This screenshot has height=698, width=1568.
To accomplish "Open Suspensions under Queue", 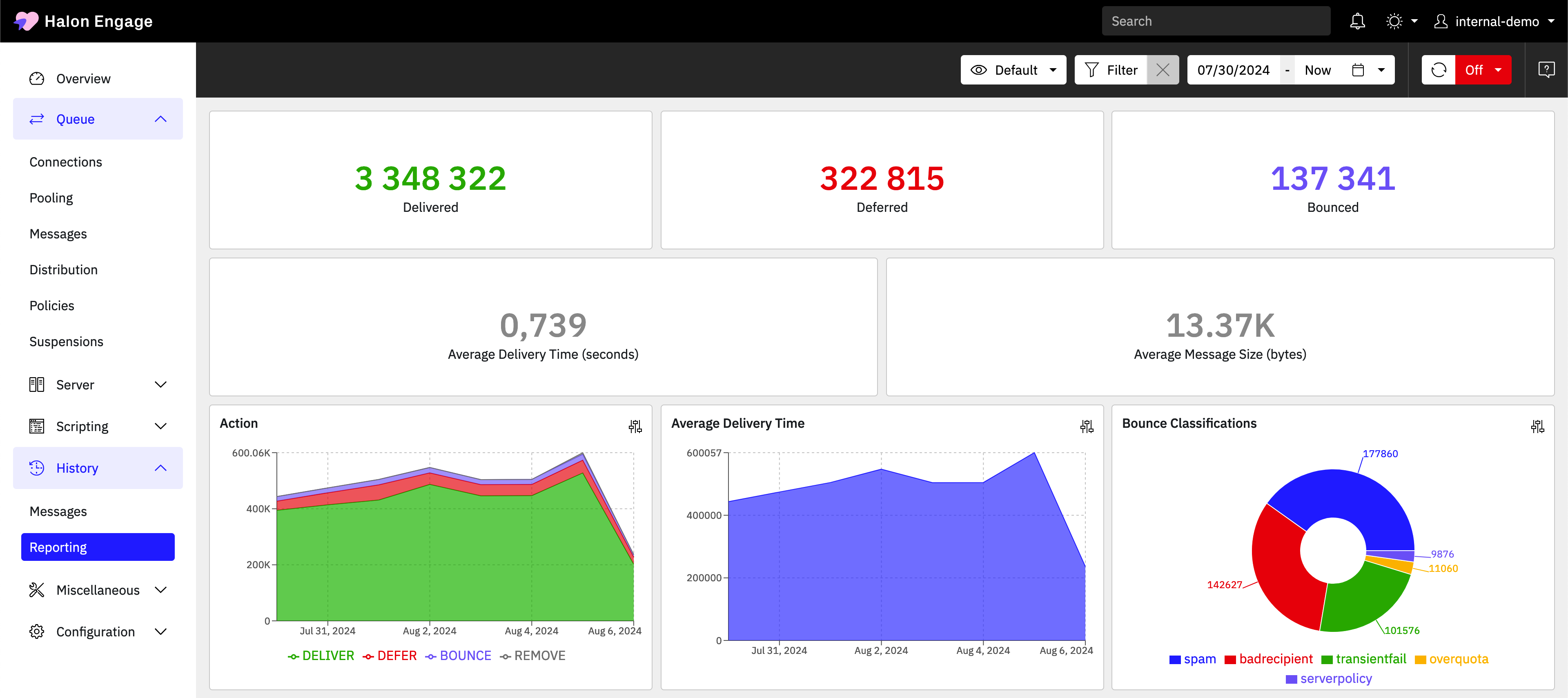I will coord(66,341).
